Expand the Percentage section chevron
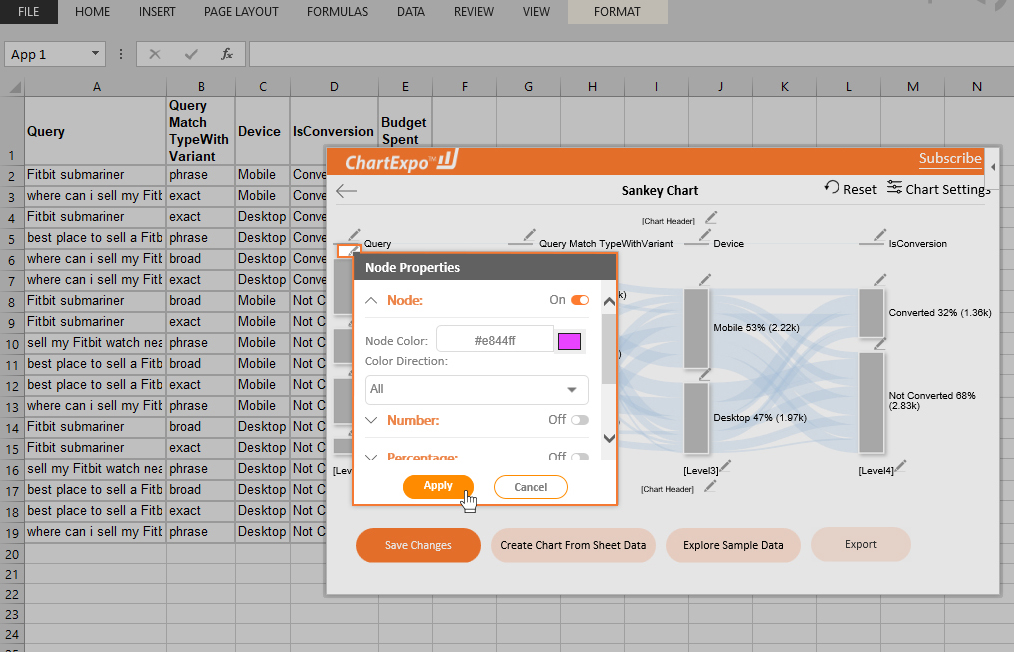Viewport: 1014px width, 652px height. (x=371, y=457)
